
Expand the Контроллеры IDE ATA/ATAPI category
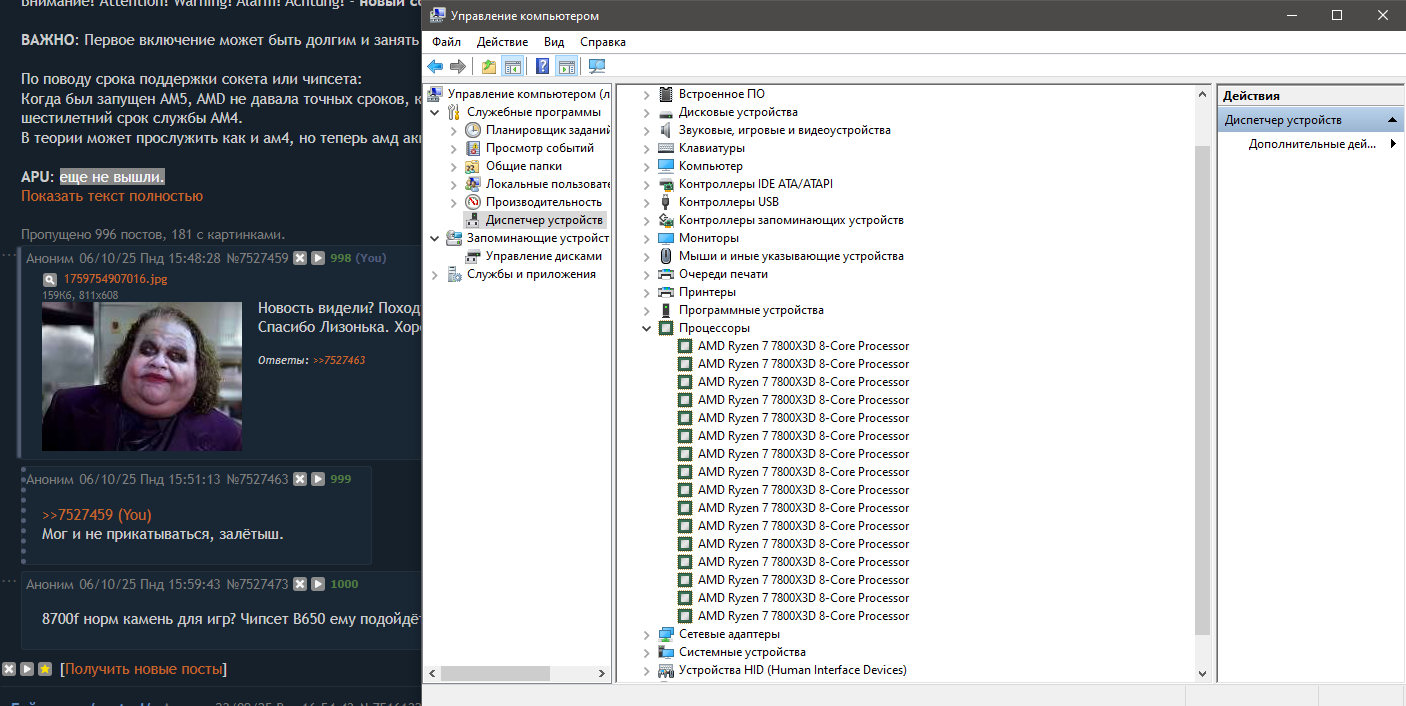pyautogui.click(x=646, y=184)
